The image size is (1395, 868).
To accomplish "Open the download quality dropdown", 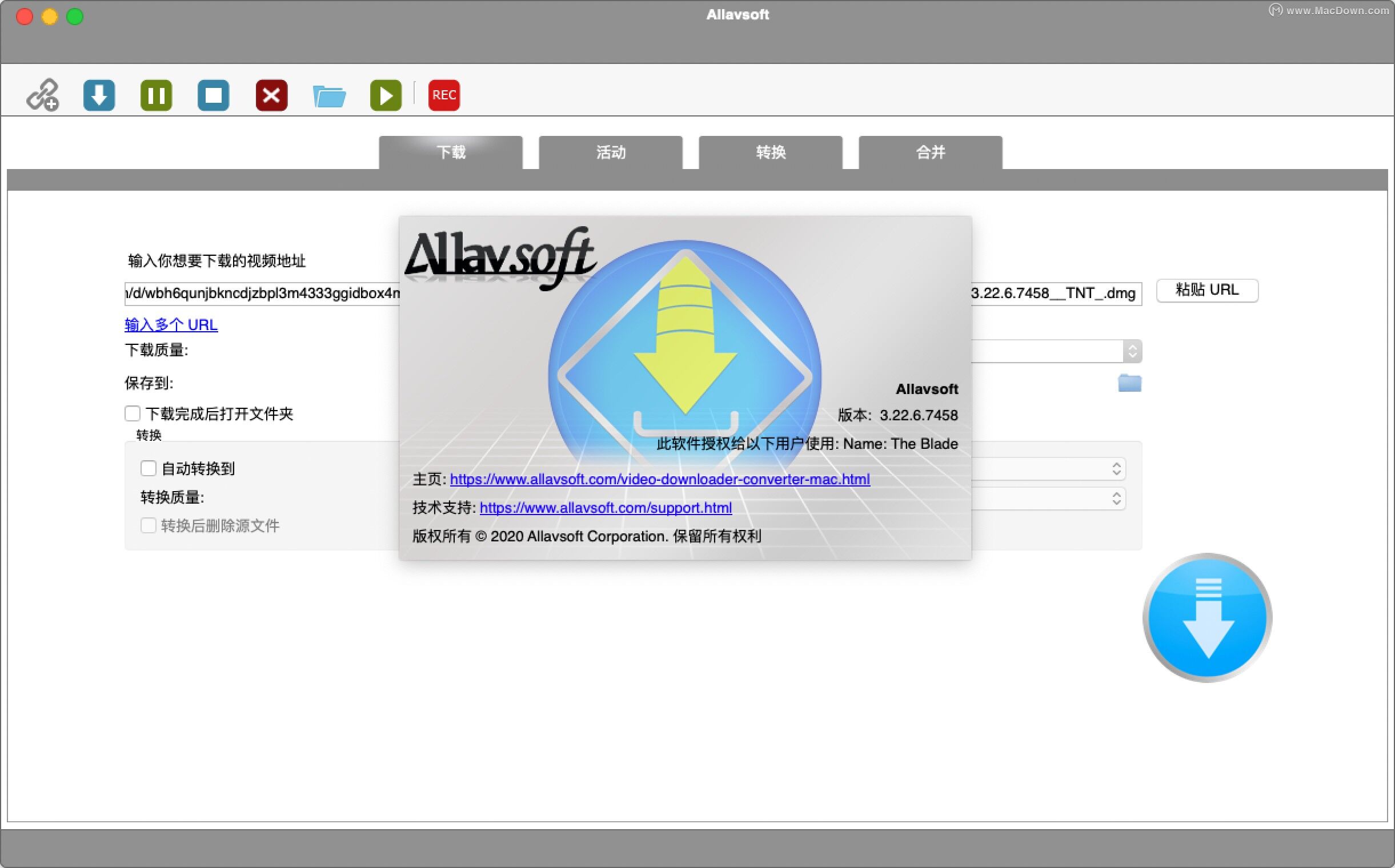I will (x=1132, y=351).
